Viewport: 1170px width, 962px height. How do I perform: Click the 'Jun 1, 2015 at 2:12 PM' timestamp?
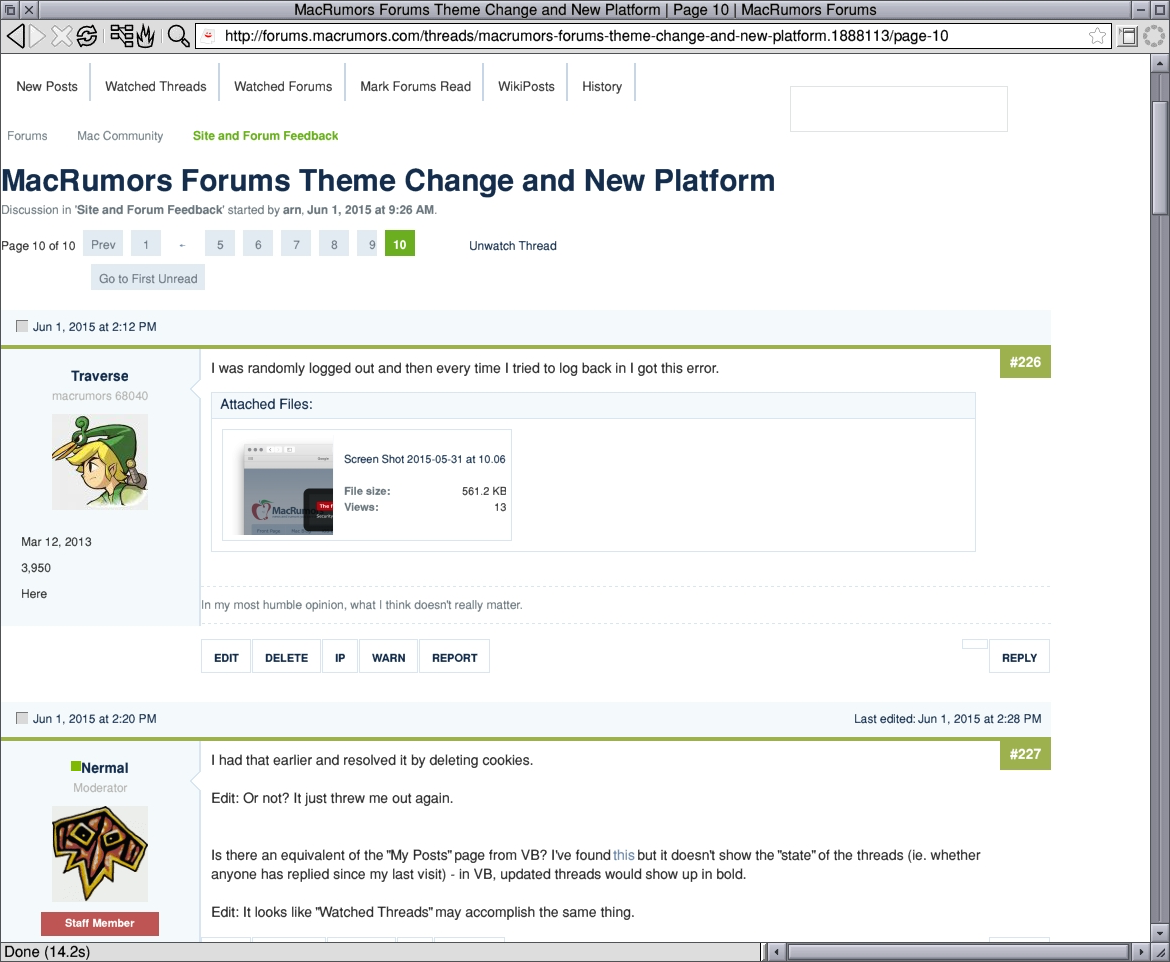(95, 327)
